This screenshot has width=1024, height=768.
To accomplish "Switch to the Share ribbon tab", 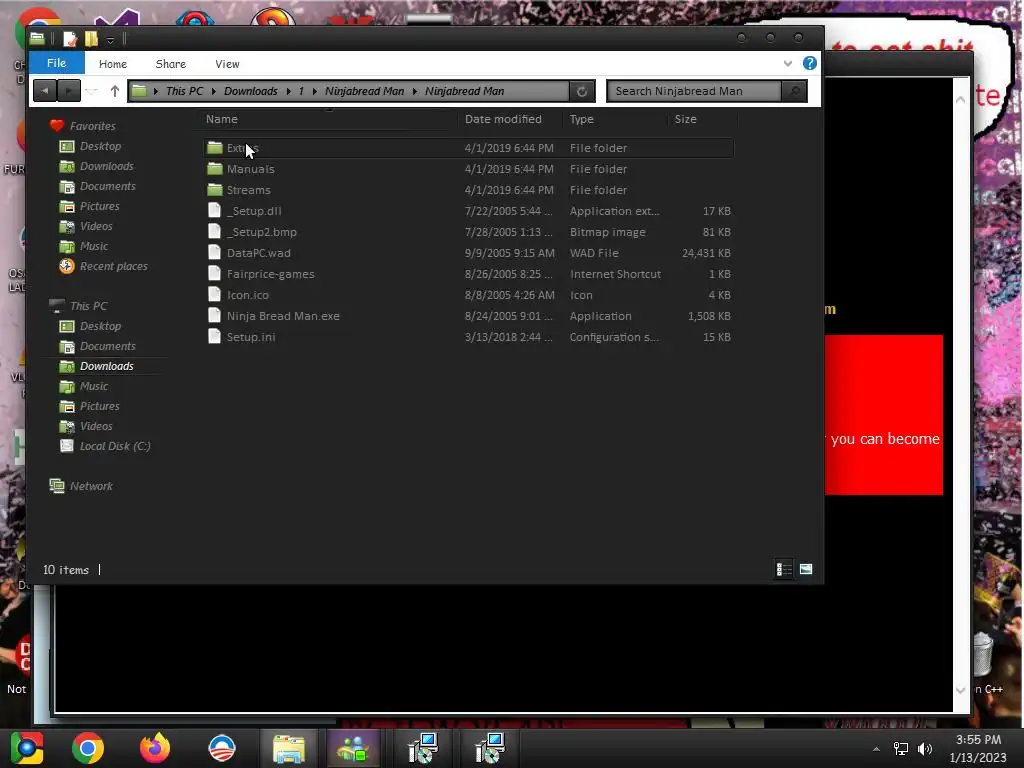I will [x=170, y=64].
